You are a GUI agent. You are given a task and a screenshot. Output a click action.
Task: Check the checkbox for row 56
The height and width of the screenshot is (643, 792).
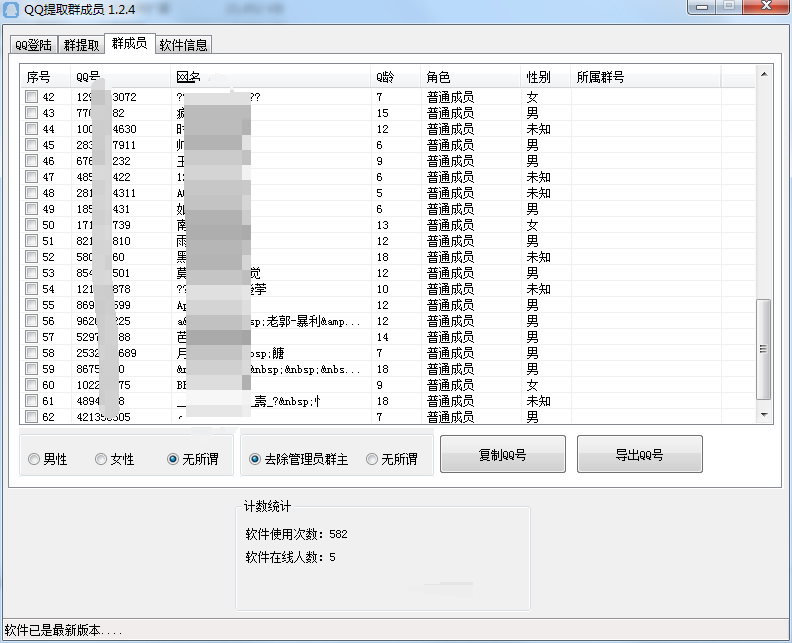tap(31, 321)
